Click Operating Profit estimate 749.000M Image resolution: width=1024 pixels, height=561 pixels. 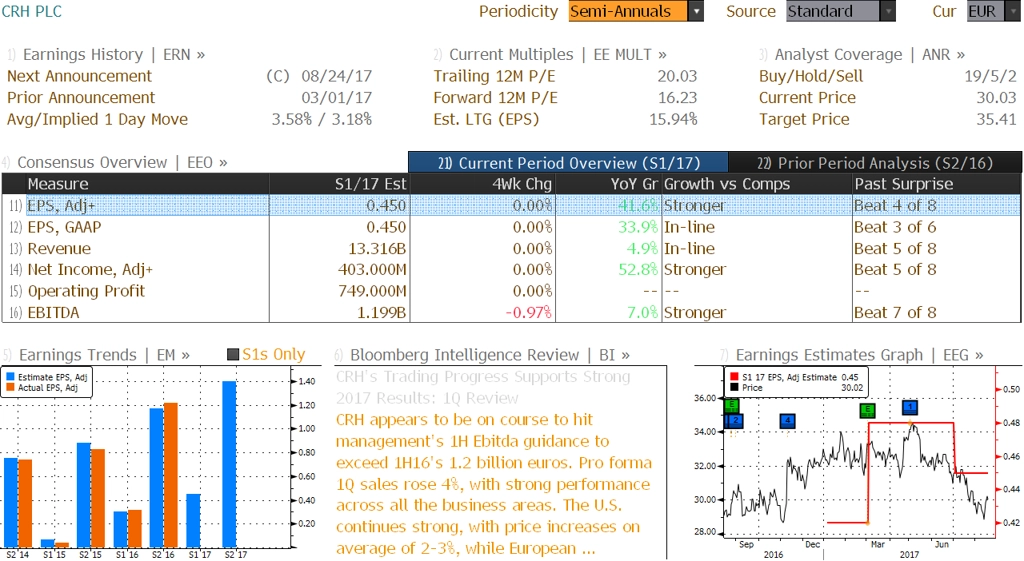[x=372, y=291]
